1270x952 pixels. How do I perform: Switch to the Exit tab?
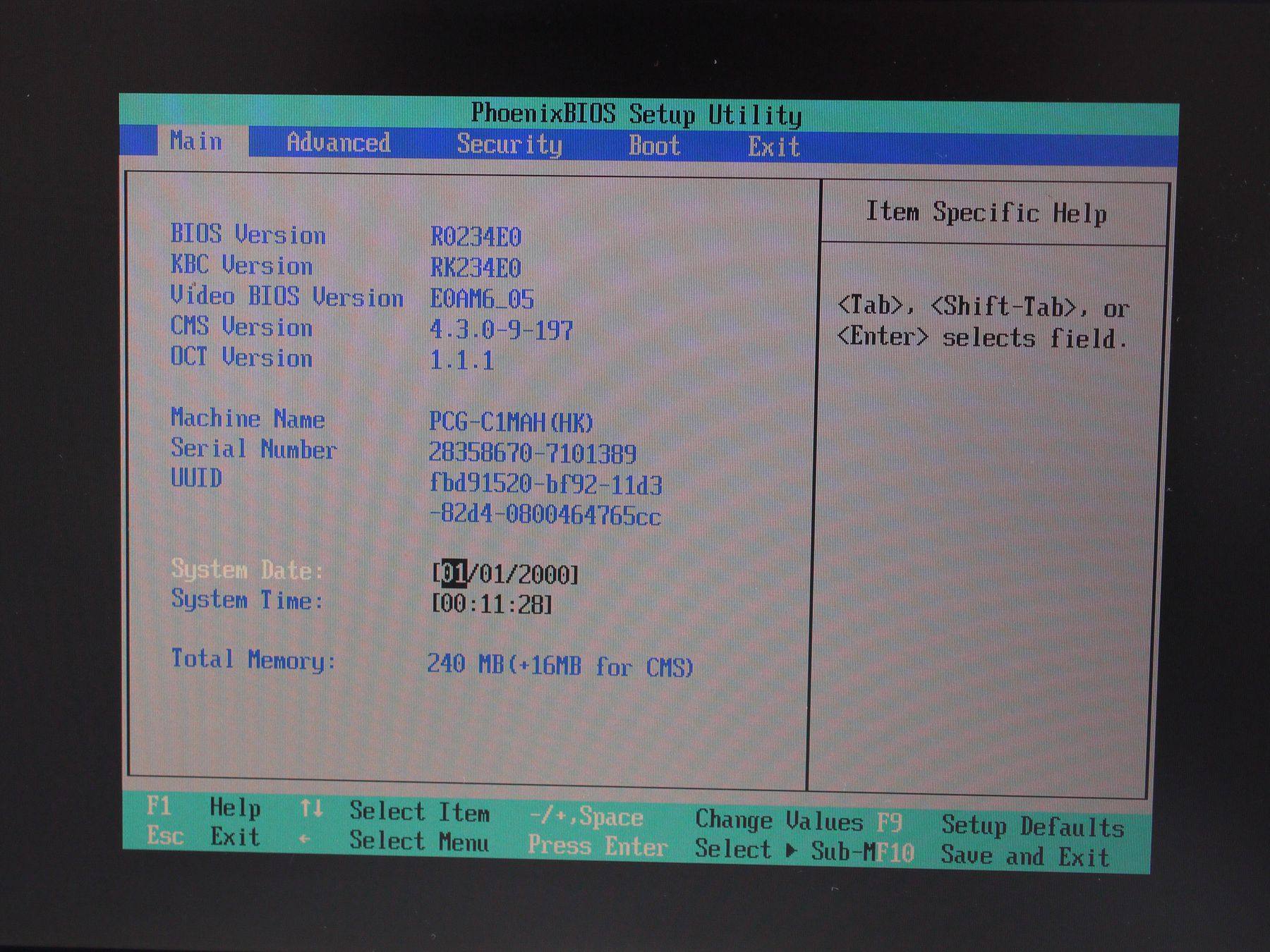(774, 145)
